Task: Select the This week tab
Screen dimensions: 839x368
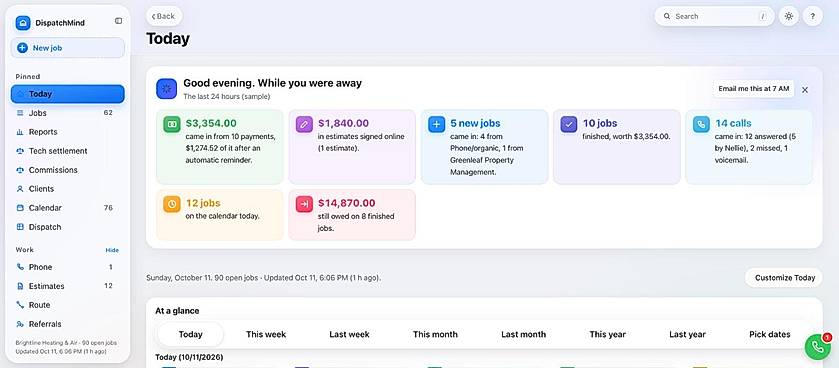Action: coord(266,334)
